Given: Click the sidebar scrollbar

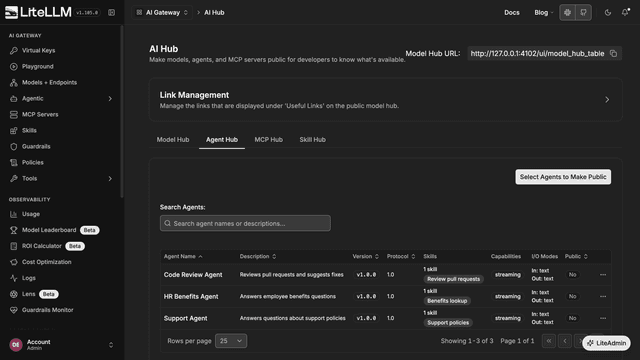Looking at the screenshot, I should coord(122,112).
